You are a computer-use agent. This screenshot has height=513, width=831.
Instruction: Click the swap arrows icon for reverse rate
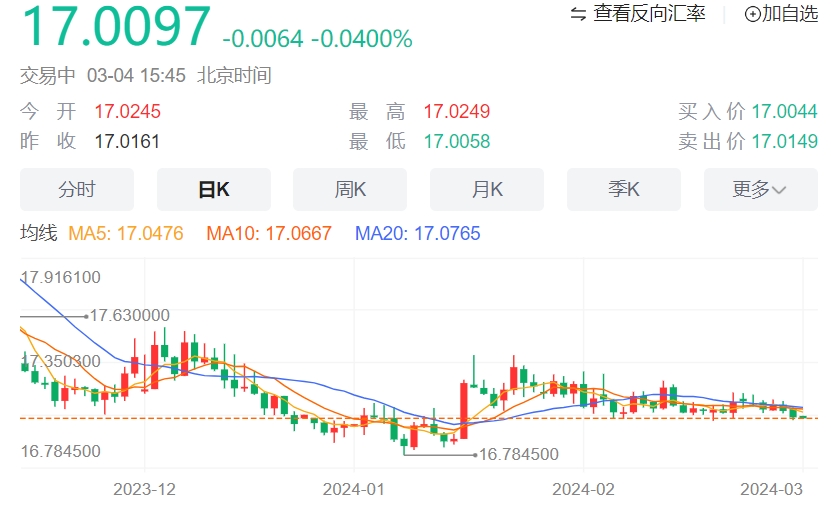click(578, 14)
